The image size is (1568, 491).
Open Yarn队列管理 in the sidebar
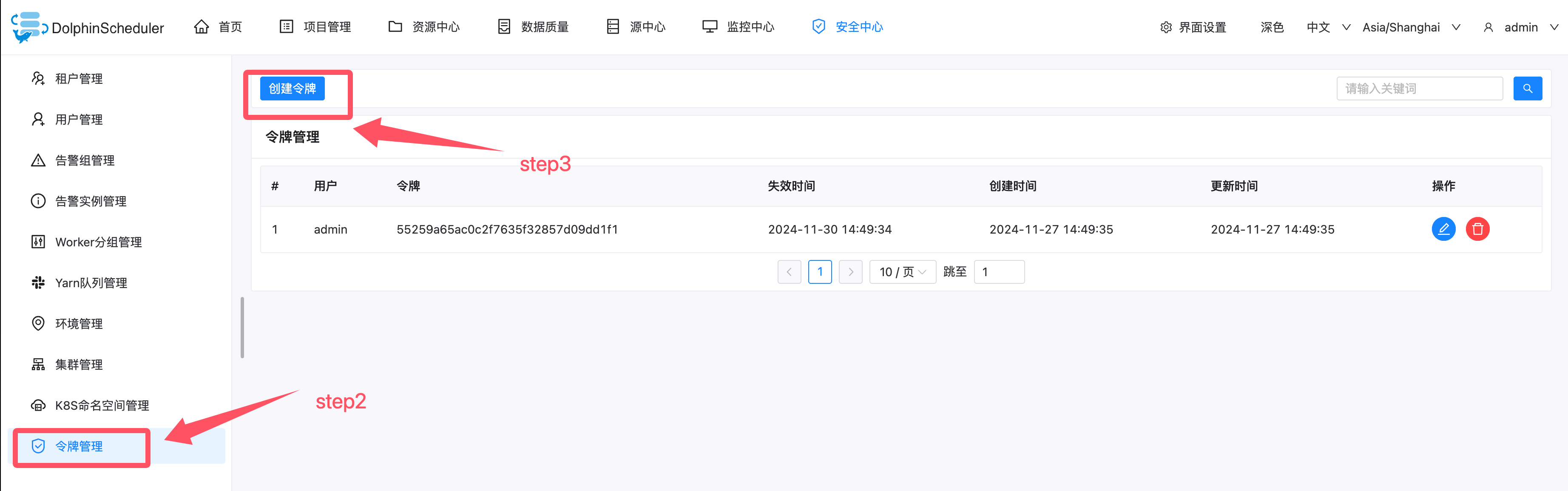91,283
